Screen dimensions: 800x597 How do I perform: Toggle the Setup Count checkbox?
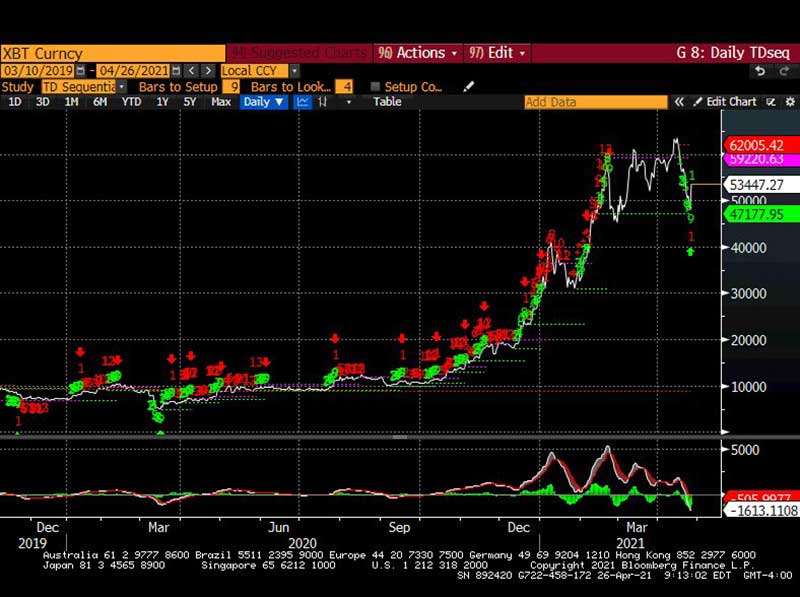click(376, 87)
